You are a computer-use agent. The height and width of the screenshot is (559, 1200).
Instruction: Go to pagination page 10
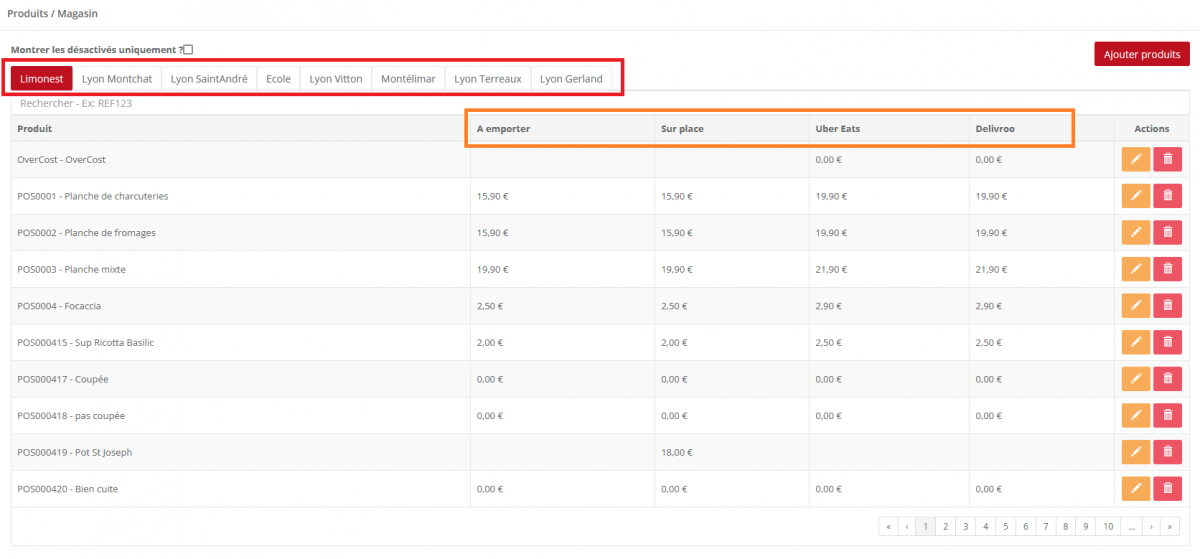[x=1106, y=526]
